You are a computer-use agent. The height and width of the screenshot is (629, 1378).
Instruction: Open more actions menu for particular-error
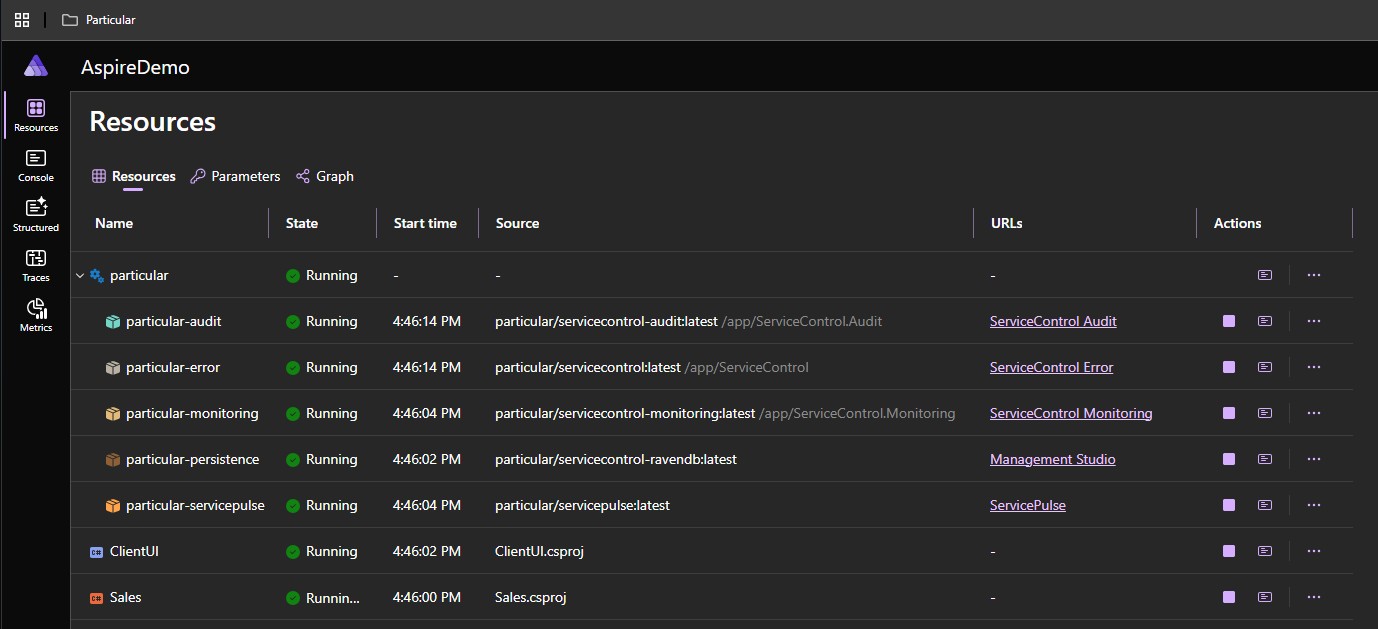(x=1314, y=367)
